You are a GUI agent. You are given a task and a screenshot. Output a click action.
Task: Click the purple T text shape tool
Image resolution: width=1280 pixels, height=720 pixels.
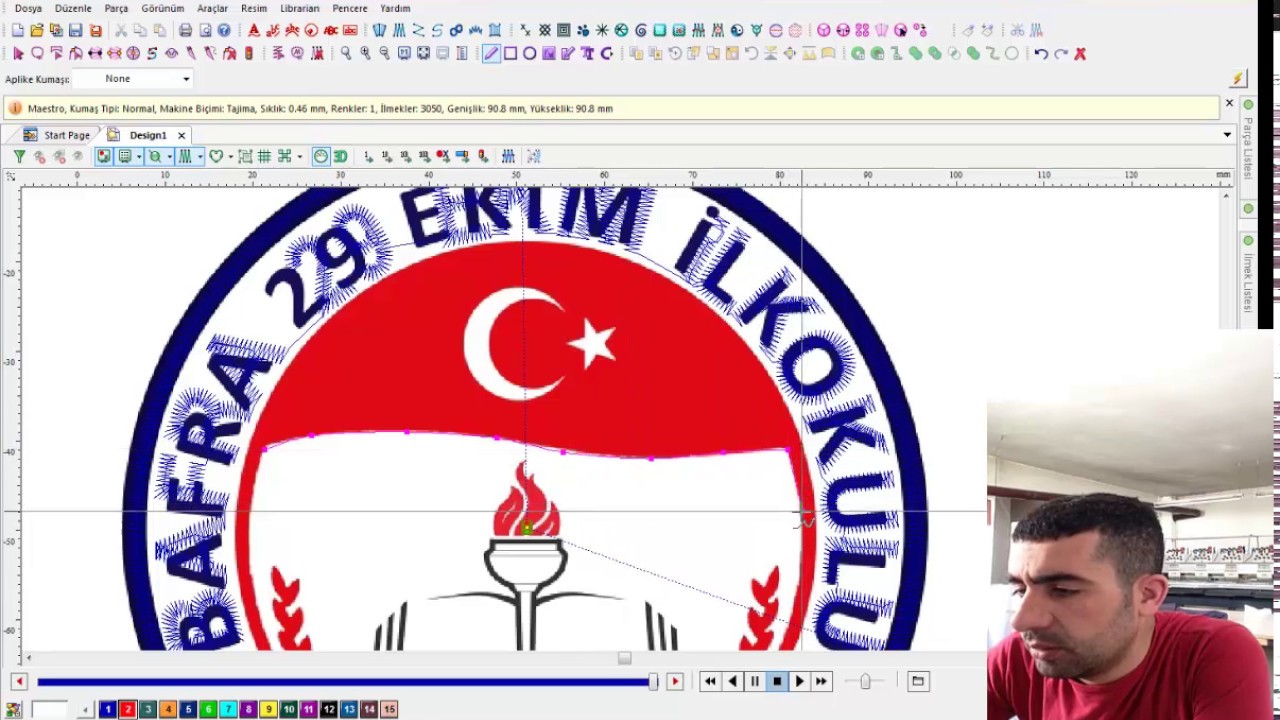(587, 54)
